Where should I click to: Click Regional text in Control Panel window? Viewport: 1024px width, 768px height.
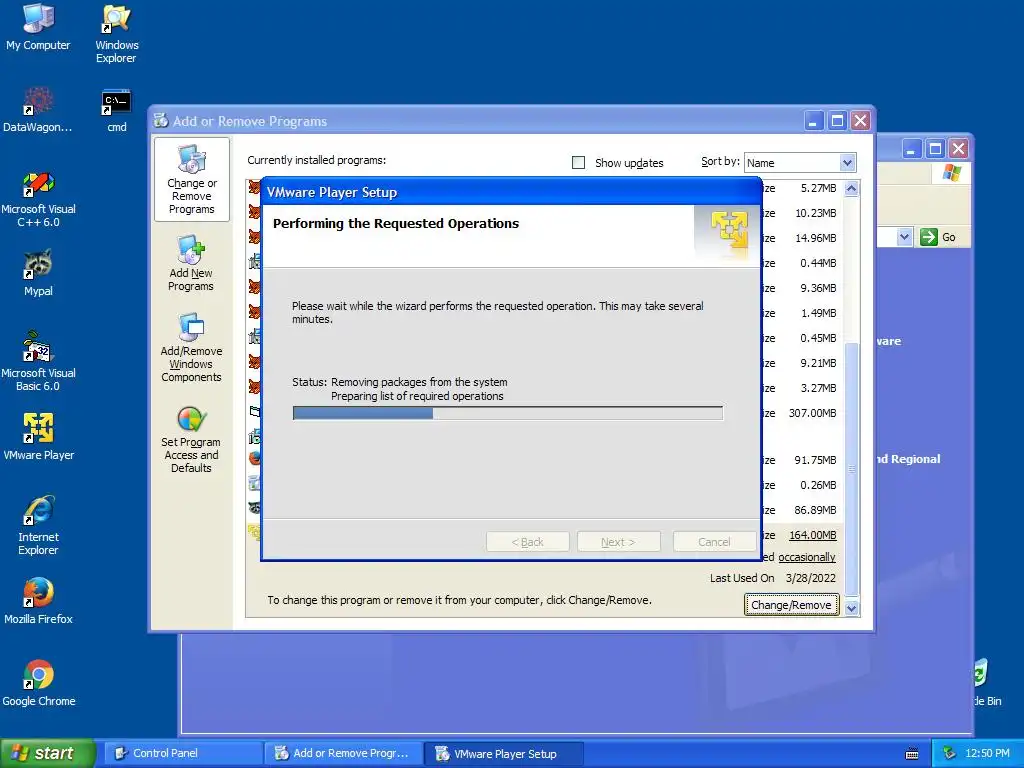pyautogui.click(x=915, y=459)
